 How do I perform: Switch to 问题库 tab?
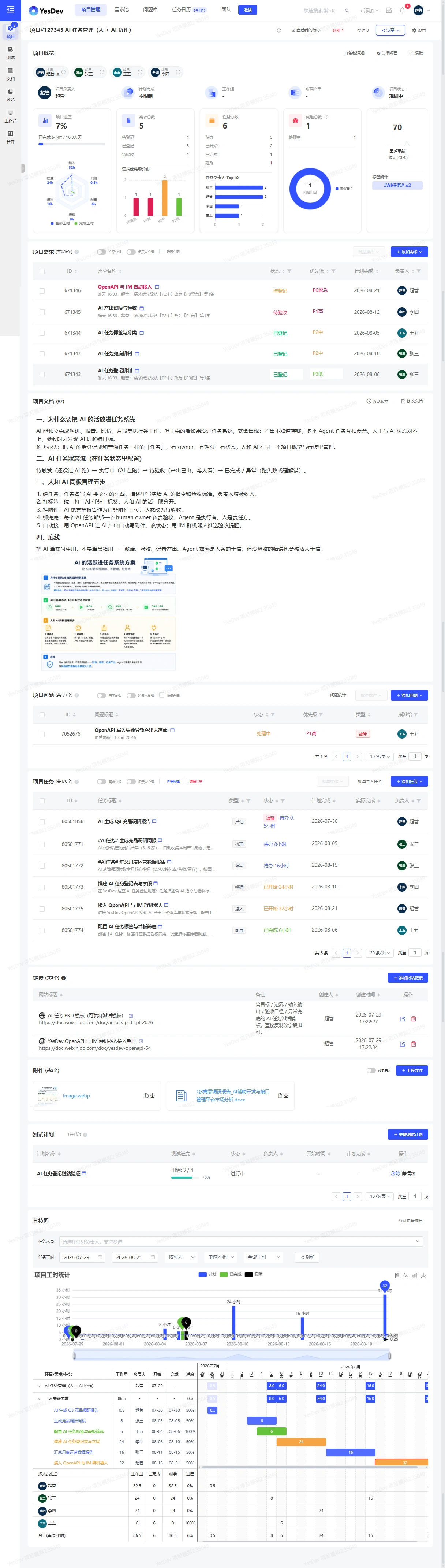pyautogui.click(x=150, y=10)
